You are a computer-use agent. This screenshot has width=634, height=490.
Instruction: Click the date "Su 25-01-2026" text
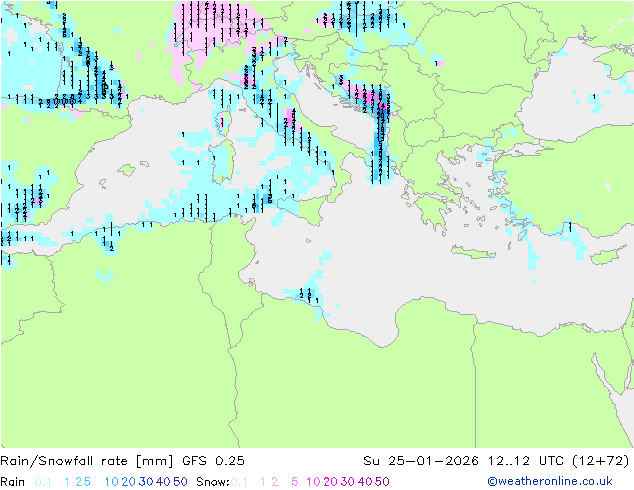[x=421, y=461]
